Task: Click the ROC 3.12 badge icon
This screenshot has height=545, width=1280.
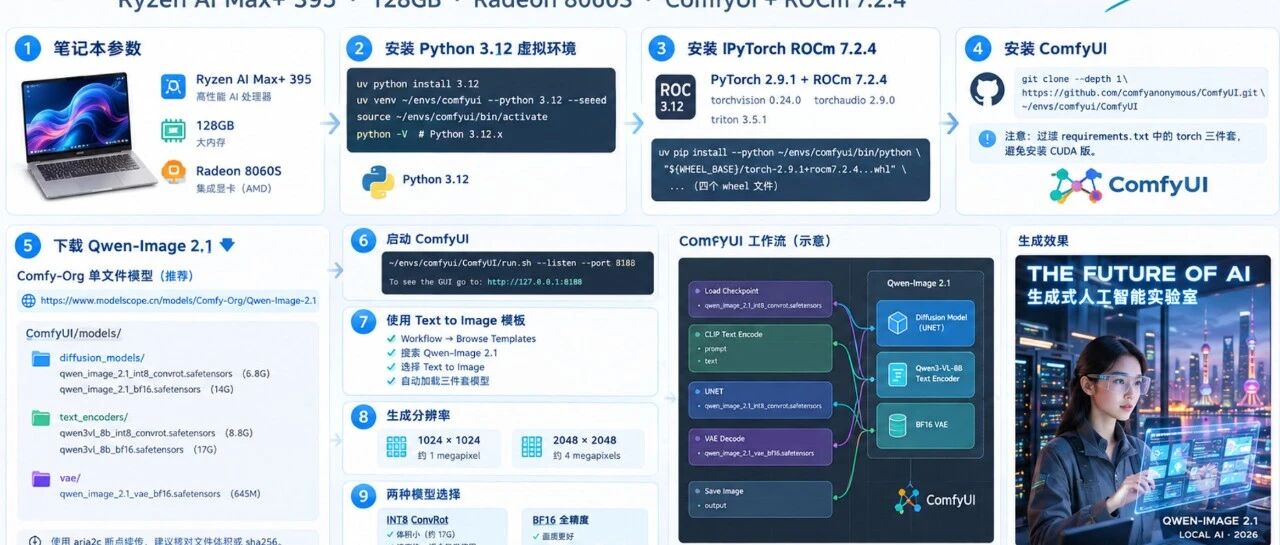Action: 675,97
